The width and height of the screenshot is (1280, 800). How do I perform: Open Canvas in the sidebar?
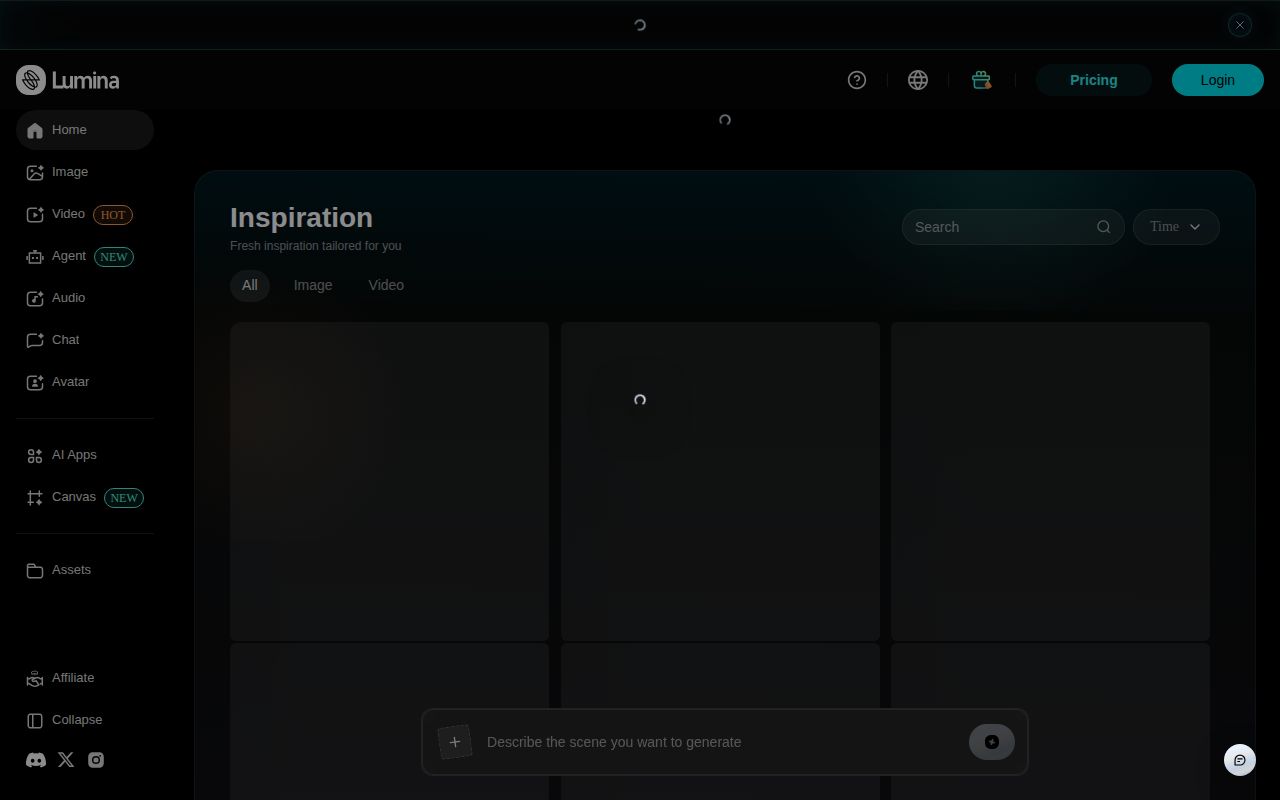point(85,497)
